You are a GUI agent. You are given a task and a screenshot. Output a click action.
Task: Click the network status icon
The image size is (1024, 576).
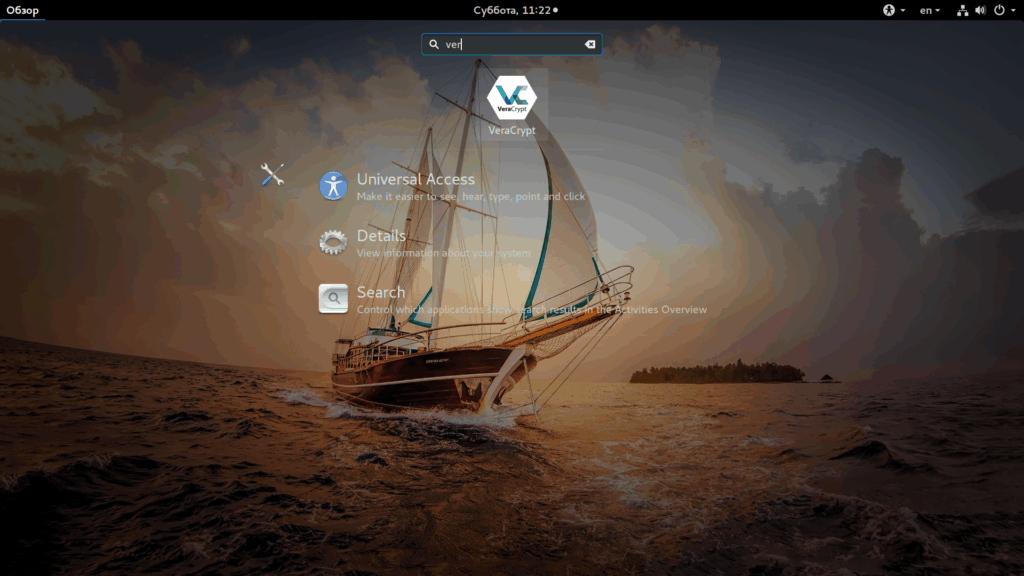962,10
